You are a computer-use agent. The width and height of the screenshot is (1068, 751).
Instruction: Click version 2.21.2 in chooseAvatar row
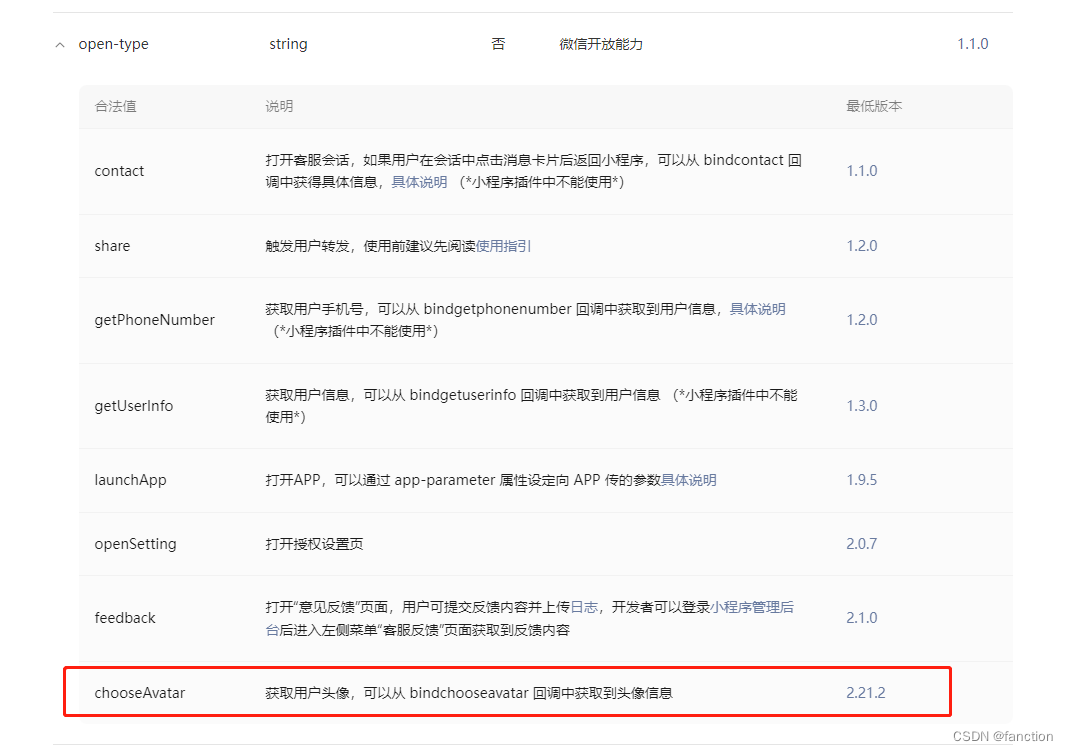866,693
